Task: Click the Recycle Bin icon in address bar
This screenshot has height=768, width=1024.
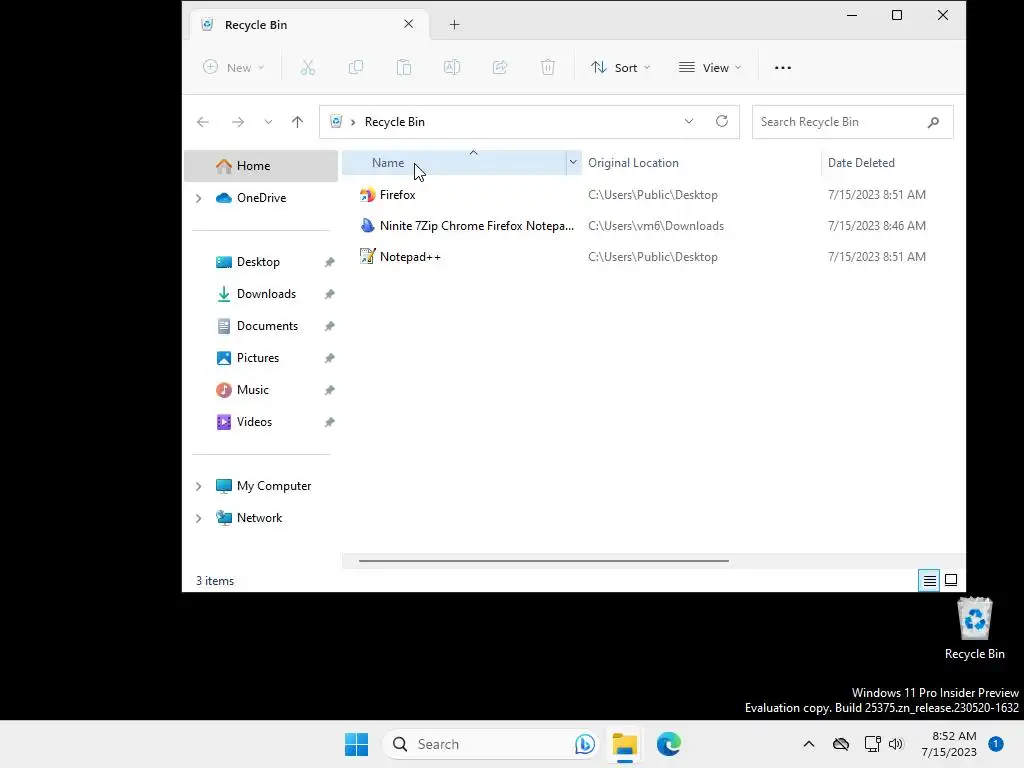Action: tap(336, 121)
